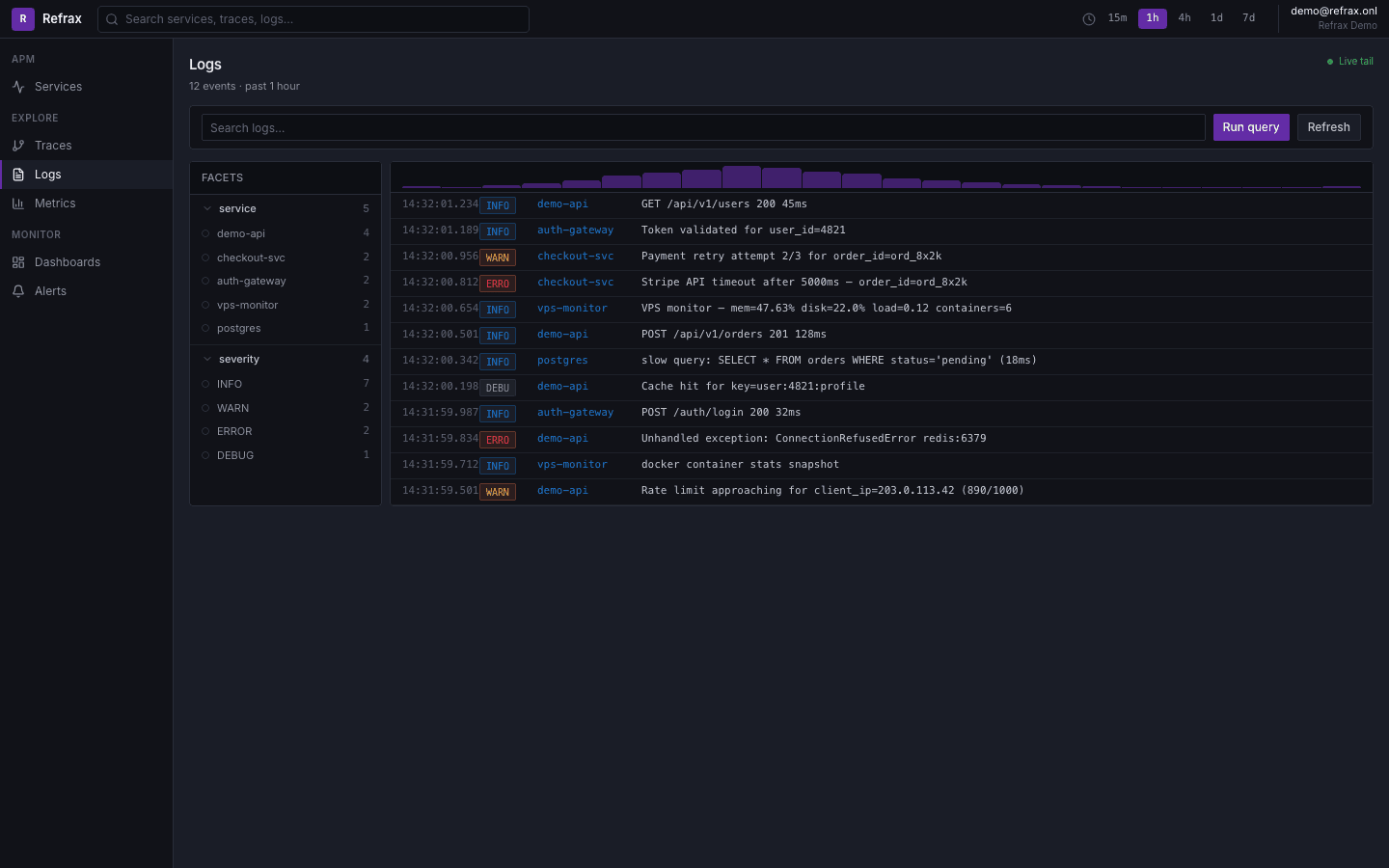Filter by DEBUG severity facet
1389x868 pixels.
[286, 455]
